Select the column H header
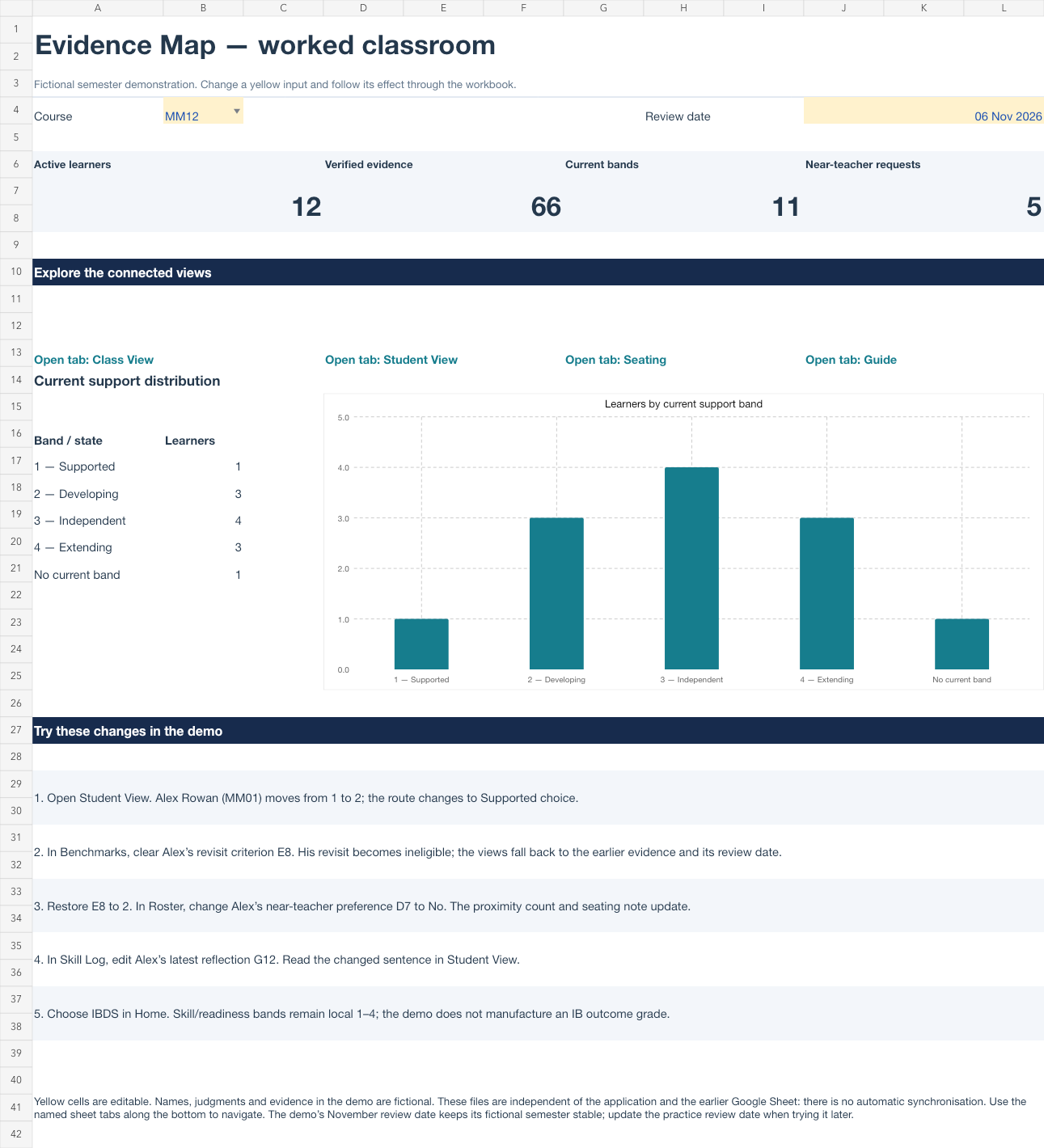1044x1148 pixels. coord(683,8)
